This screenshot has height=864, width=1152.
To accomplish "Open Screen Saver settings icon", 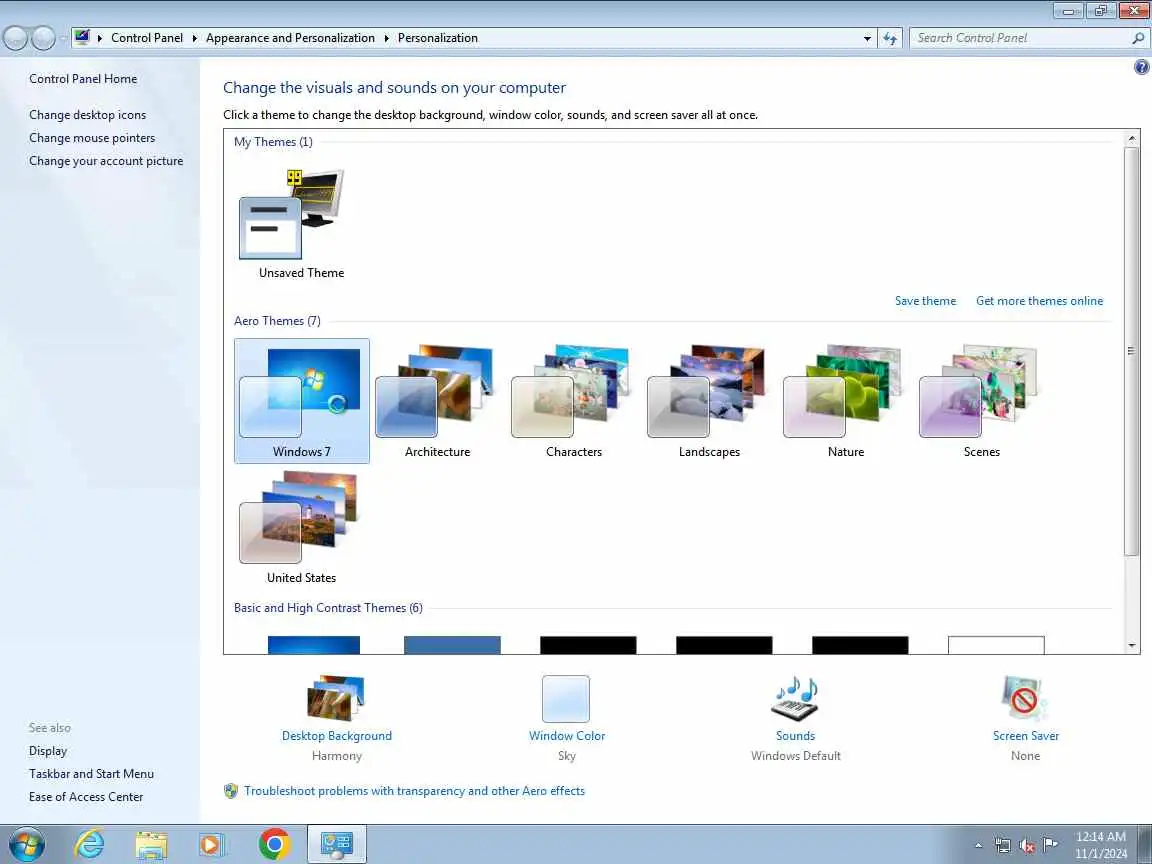I will (1025, 699).
